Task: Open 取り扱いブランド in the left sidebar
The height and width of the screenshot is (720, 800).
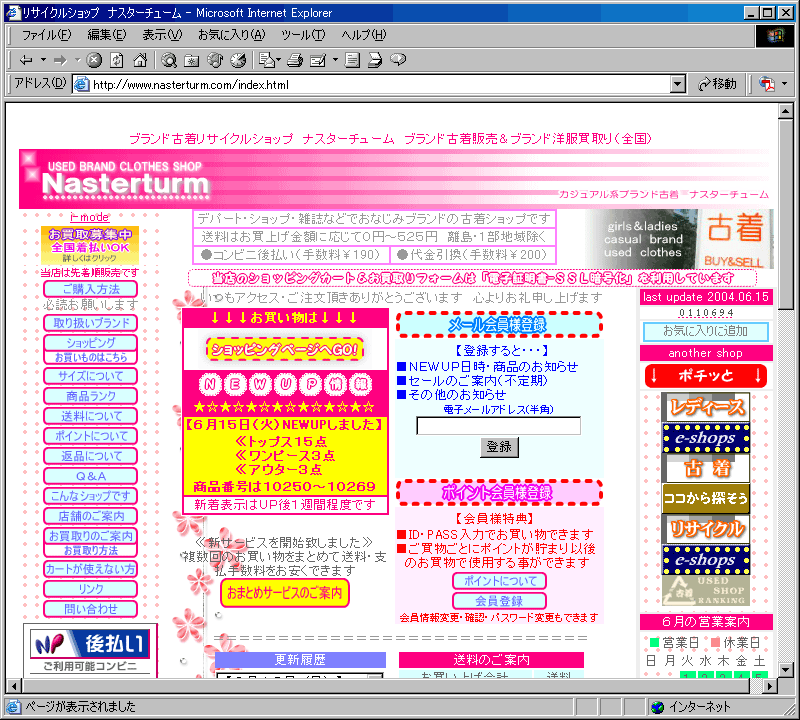Action: point(90,322)
